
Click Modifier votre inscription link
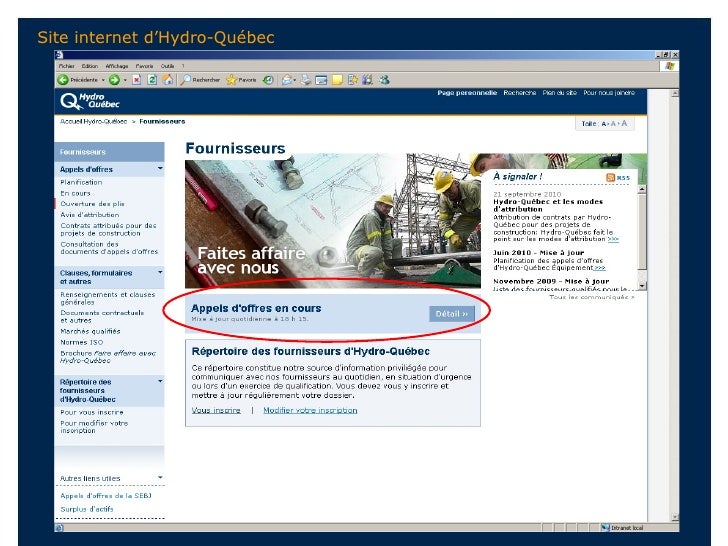pos(310,410)
